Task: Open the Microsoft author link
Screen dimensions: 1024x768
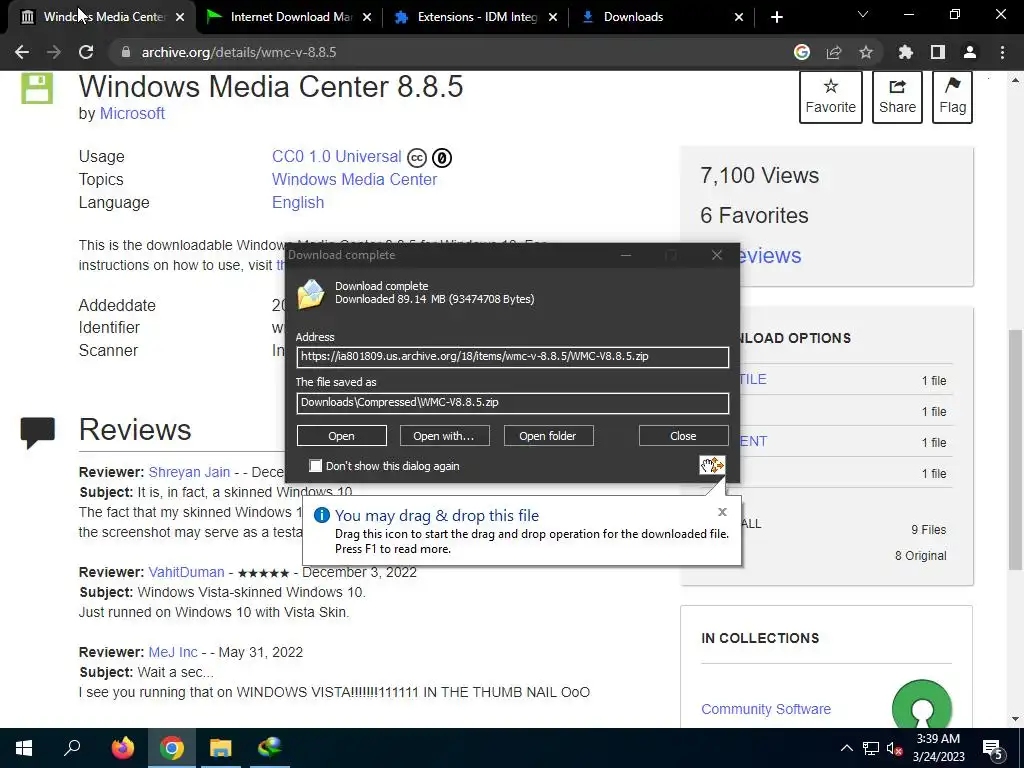Action: pyautogui.click(x=132, y=114)
